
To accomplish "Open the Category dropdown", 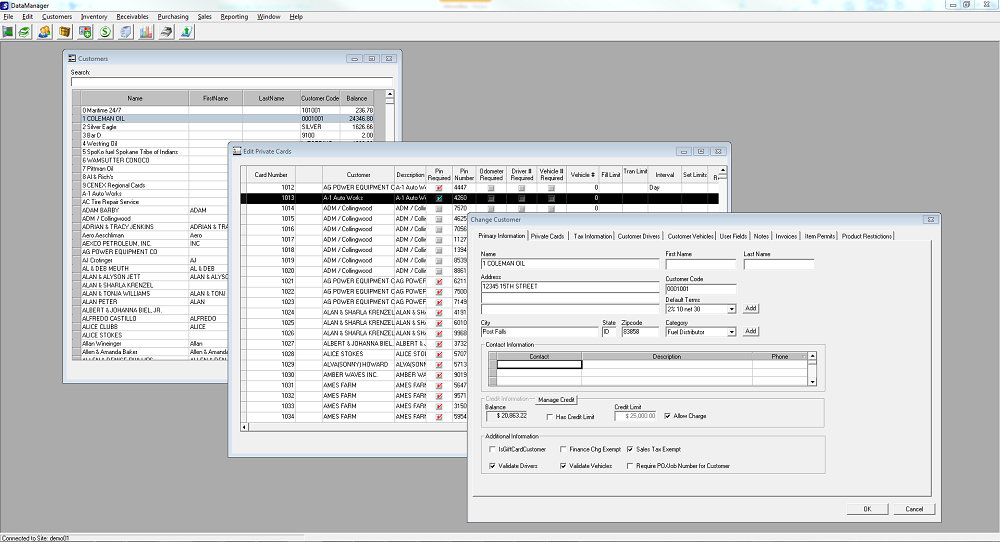I will tap(732, 332).
